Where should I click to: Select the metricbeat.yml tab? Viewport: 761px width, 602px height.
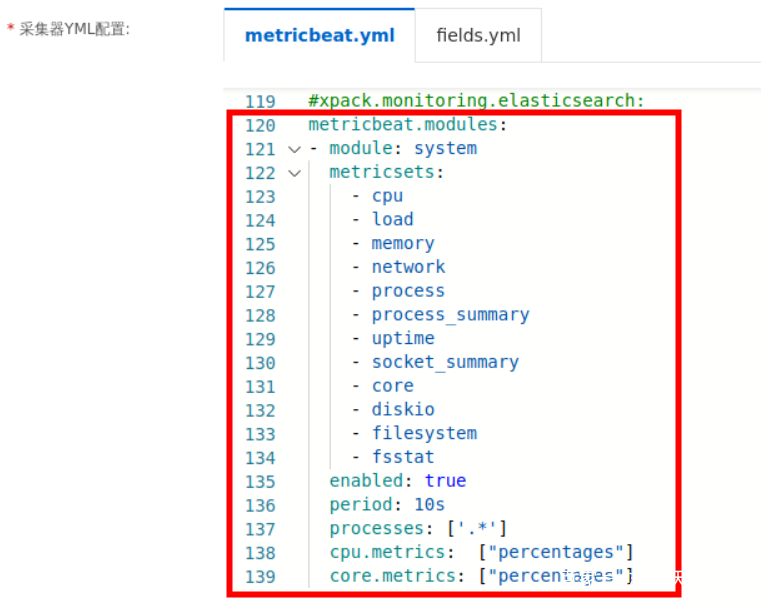click(x=319, y=35)
